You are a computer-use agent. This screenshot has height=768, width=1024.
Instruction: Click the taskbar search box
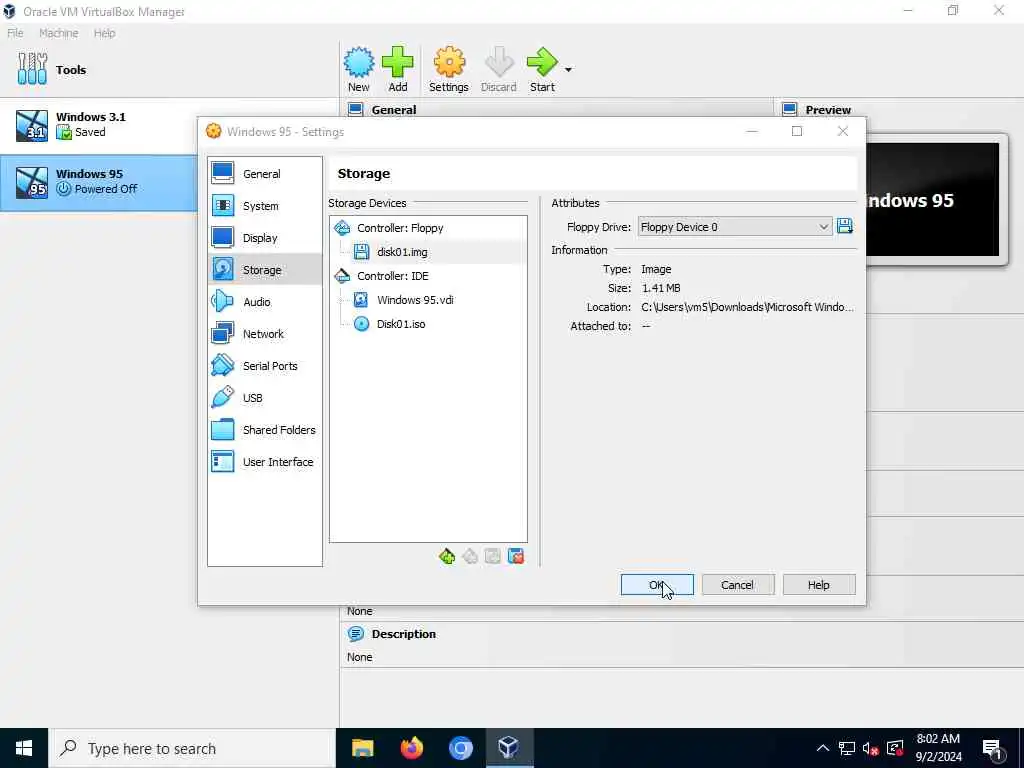(193, 748)
